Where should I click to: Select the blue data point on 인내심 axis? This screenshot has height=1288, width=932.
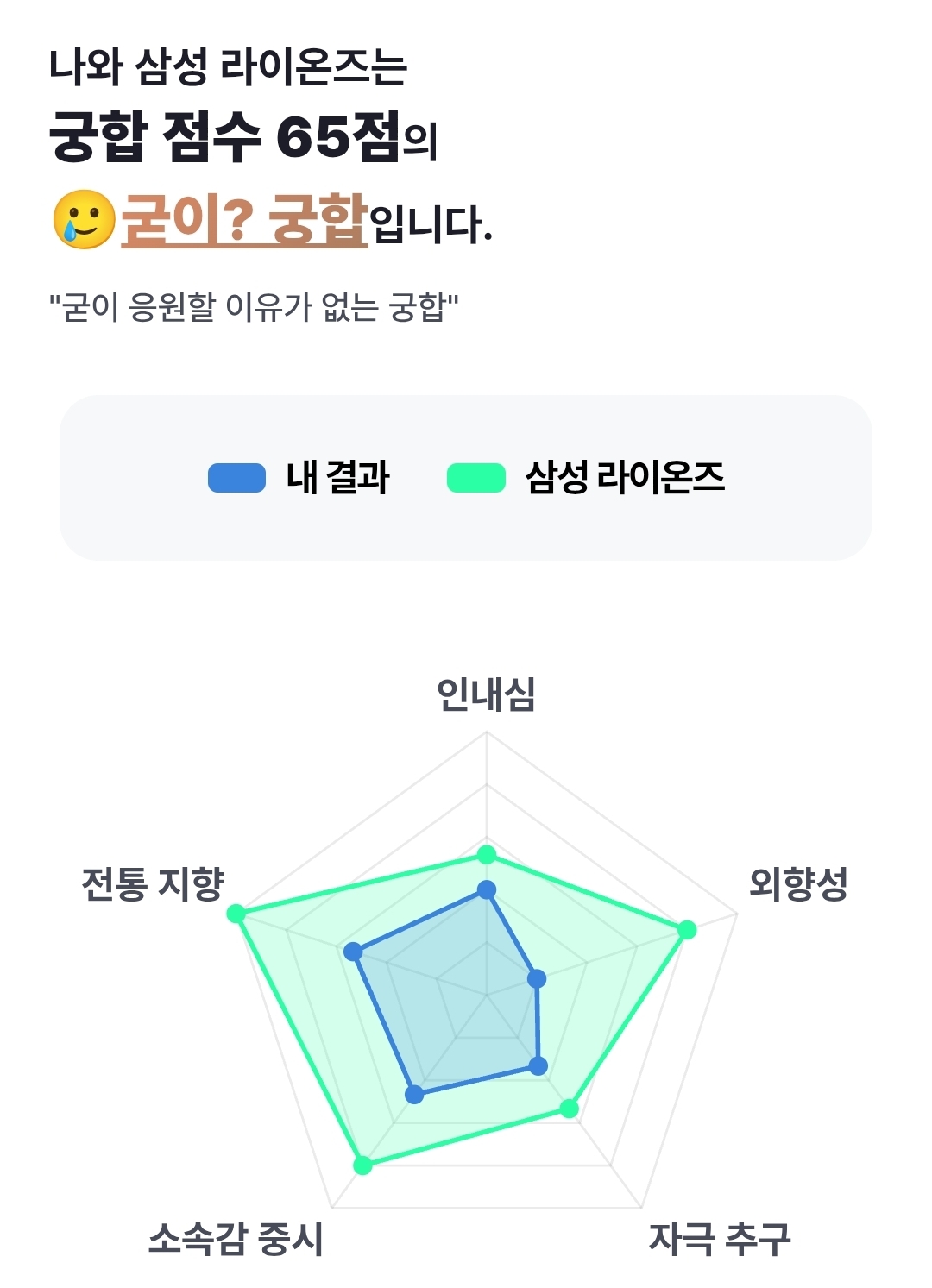click(x=487, y=889)
